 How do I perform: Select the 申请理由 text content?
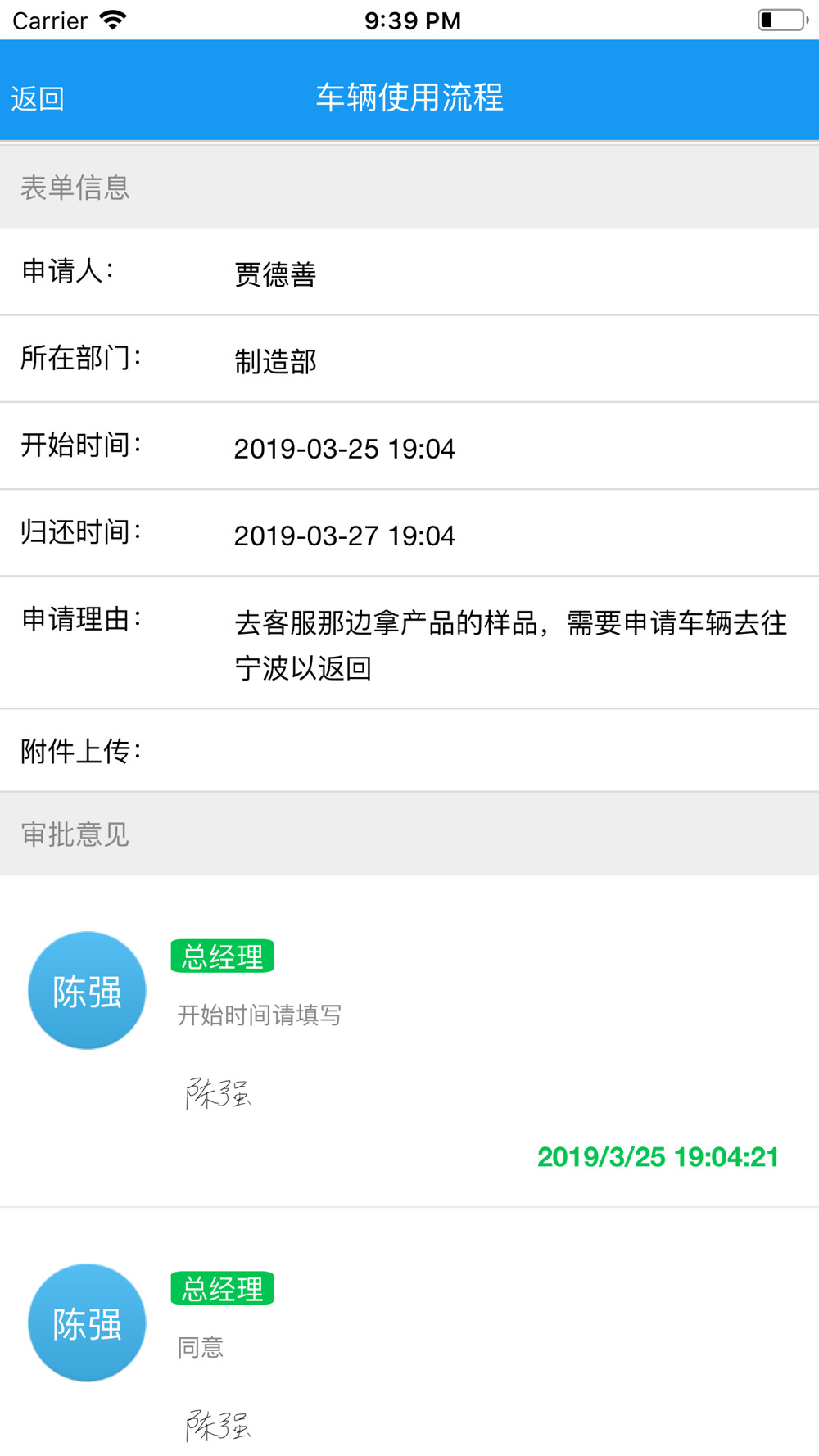click(x=510, y=645)
